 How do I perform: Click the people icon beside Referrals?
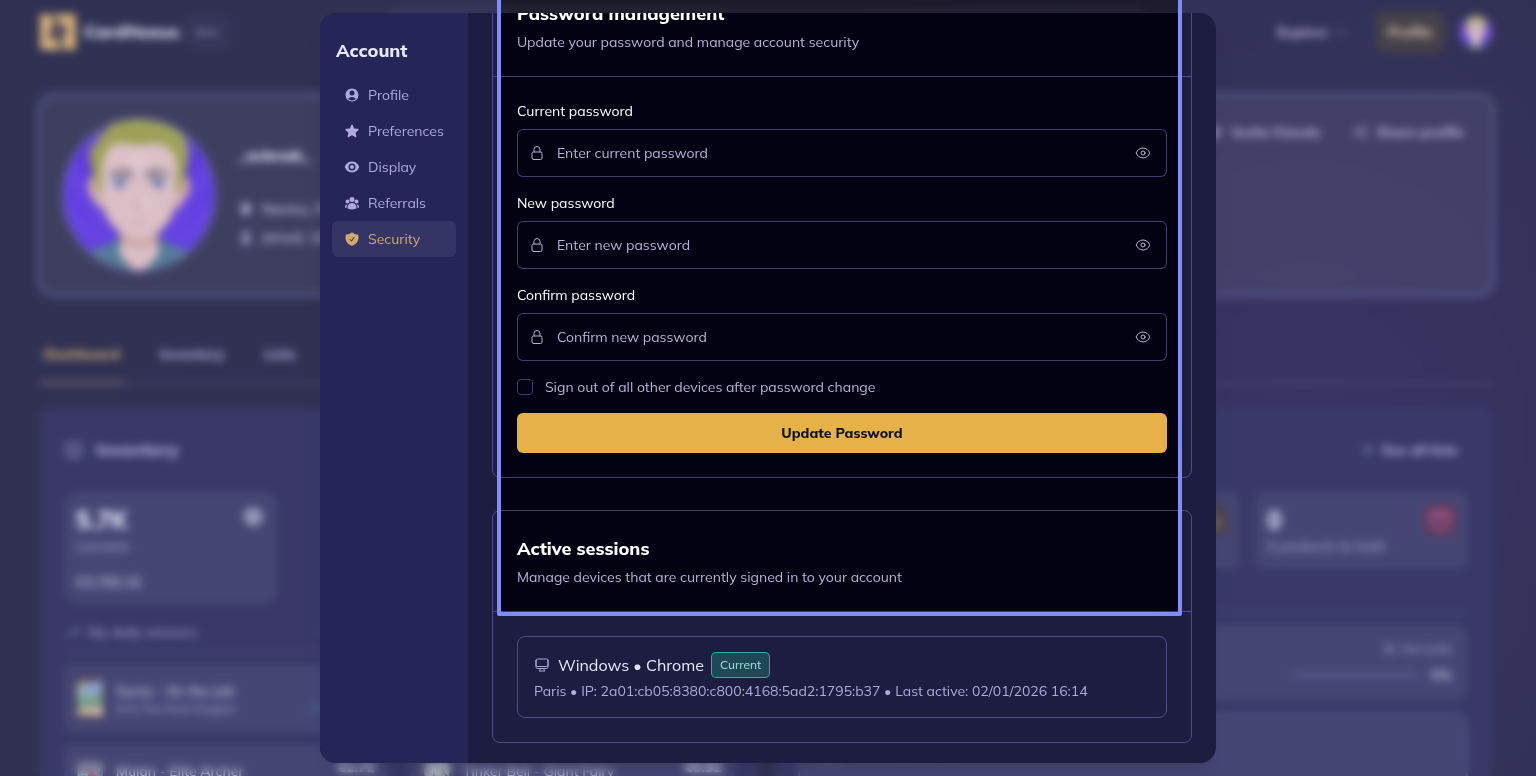352,203
